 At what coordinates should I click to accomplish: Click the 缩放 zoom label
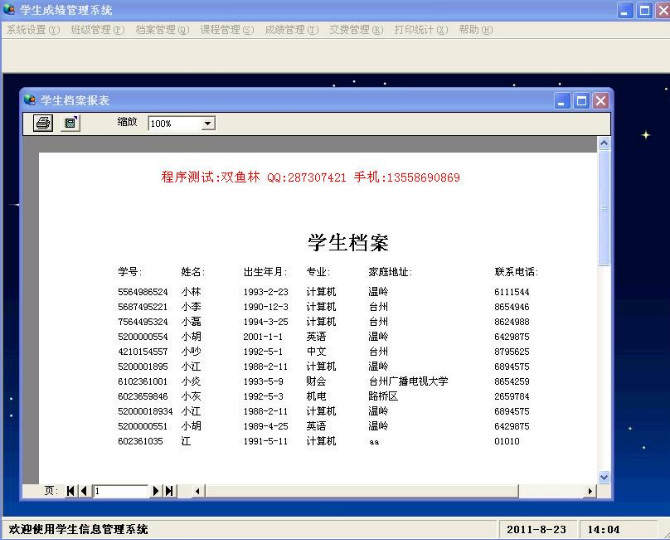[x=127, y=122]
